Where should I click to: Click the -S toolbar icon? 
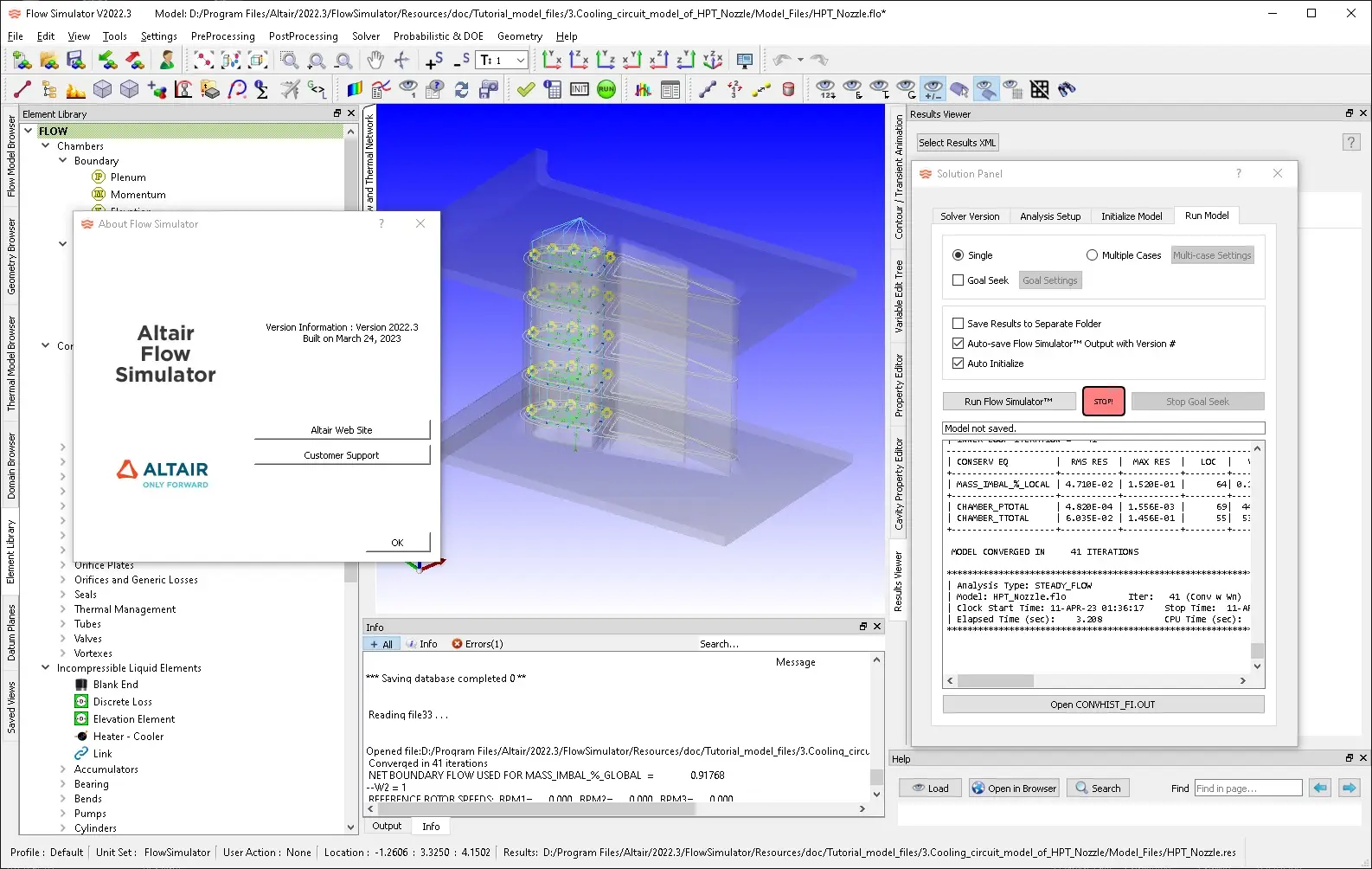click(461, 60)
